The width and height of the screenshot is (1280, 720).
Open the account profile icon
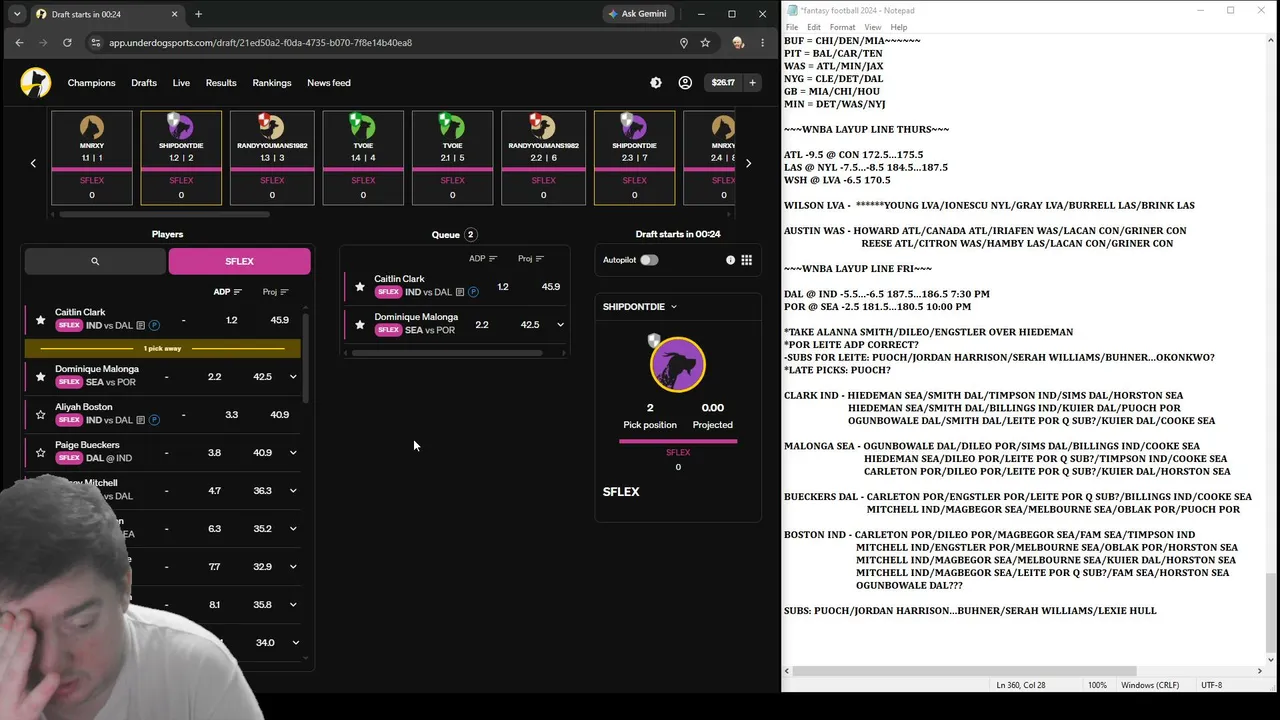point(685,83)
